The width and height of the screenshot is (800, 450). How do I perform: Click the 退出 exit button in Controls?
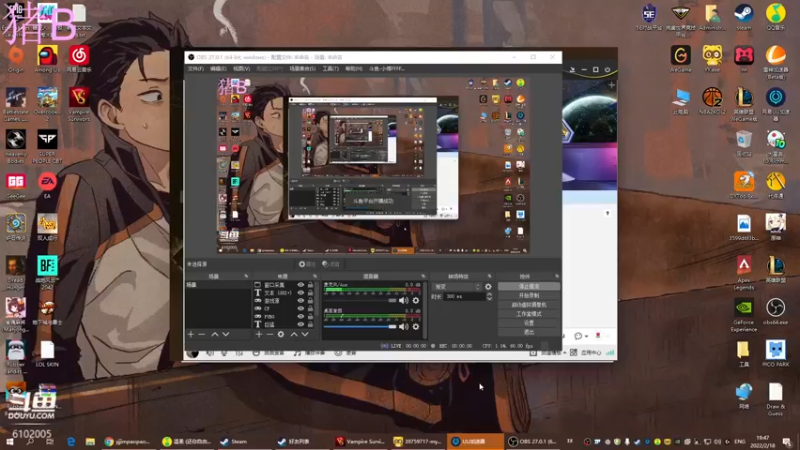tap(529, 332)
